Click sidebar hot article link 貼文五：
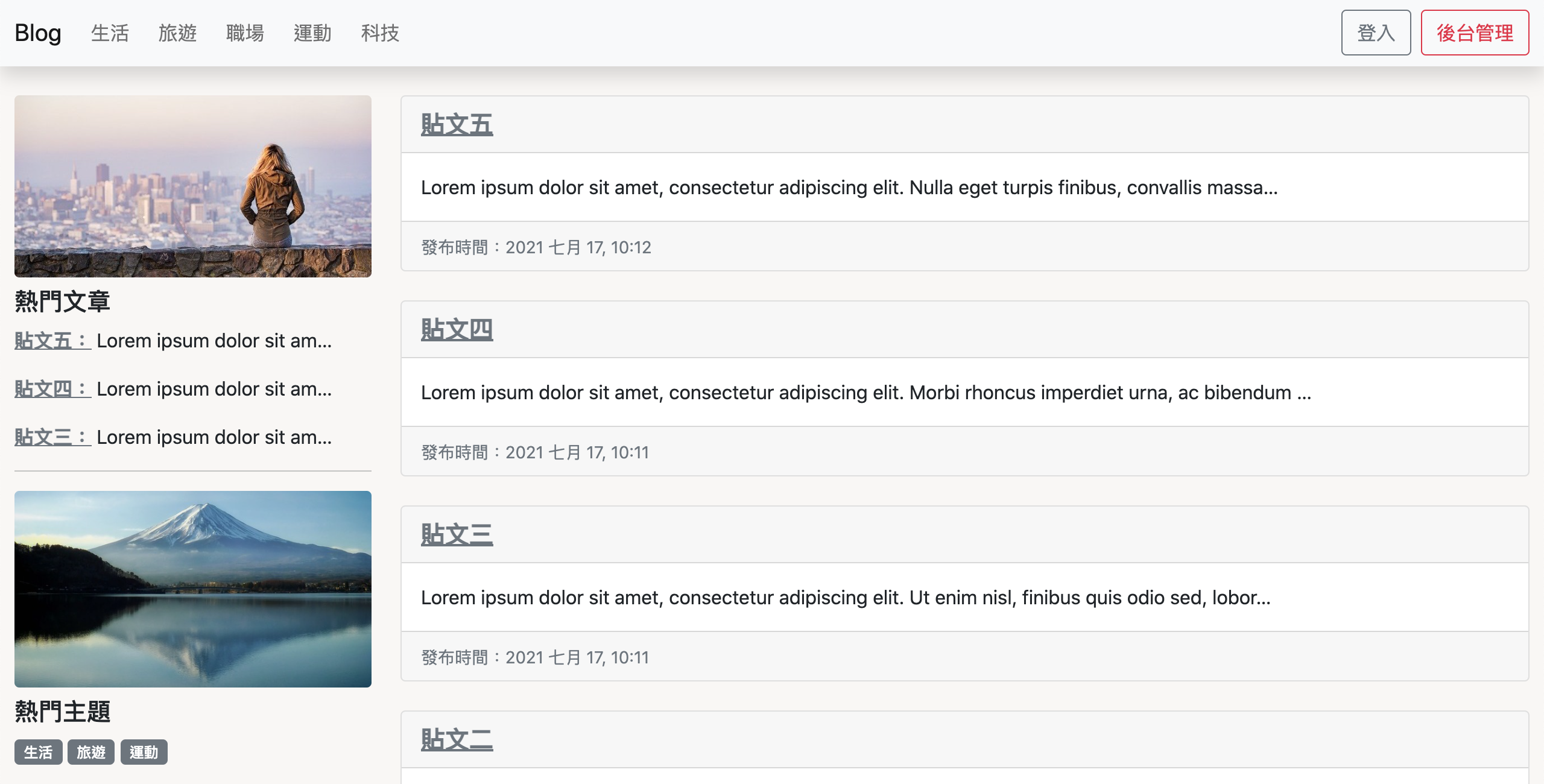 pyautogui.click(x=52, y=341)
